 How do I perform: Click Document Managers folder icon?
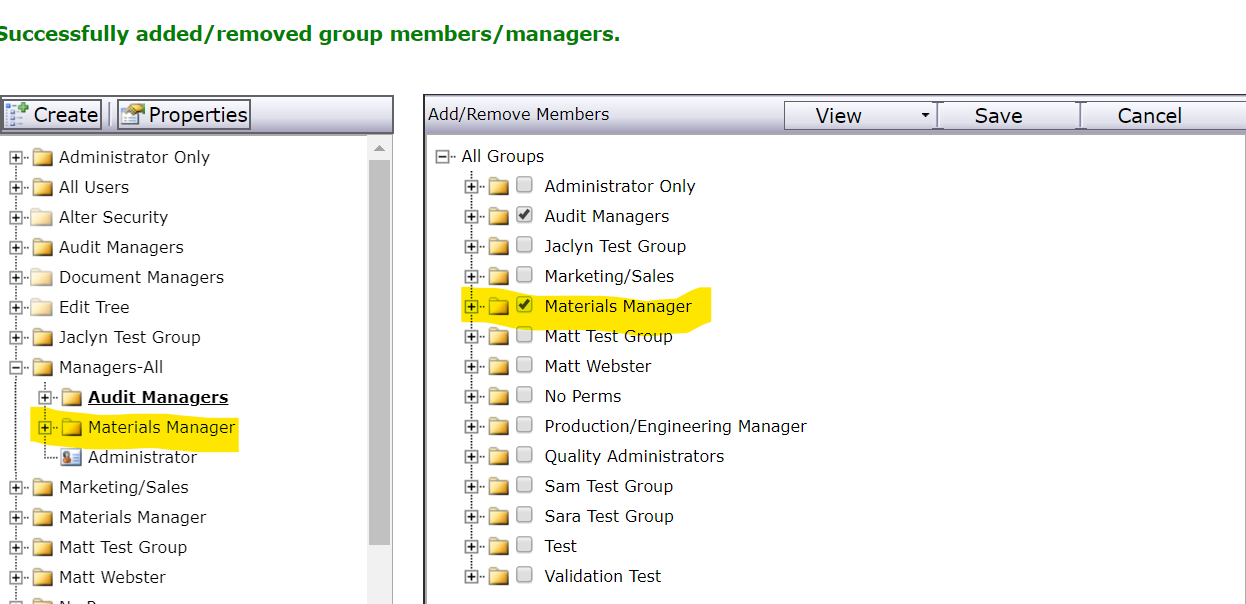42,277
